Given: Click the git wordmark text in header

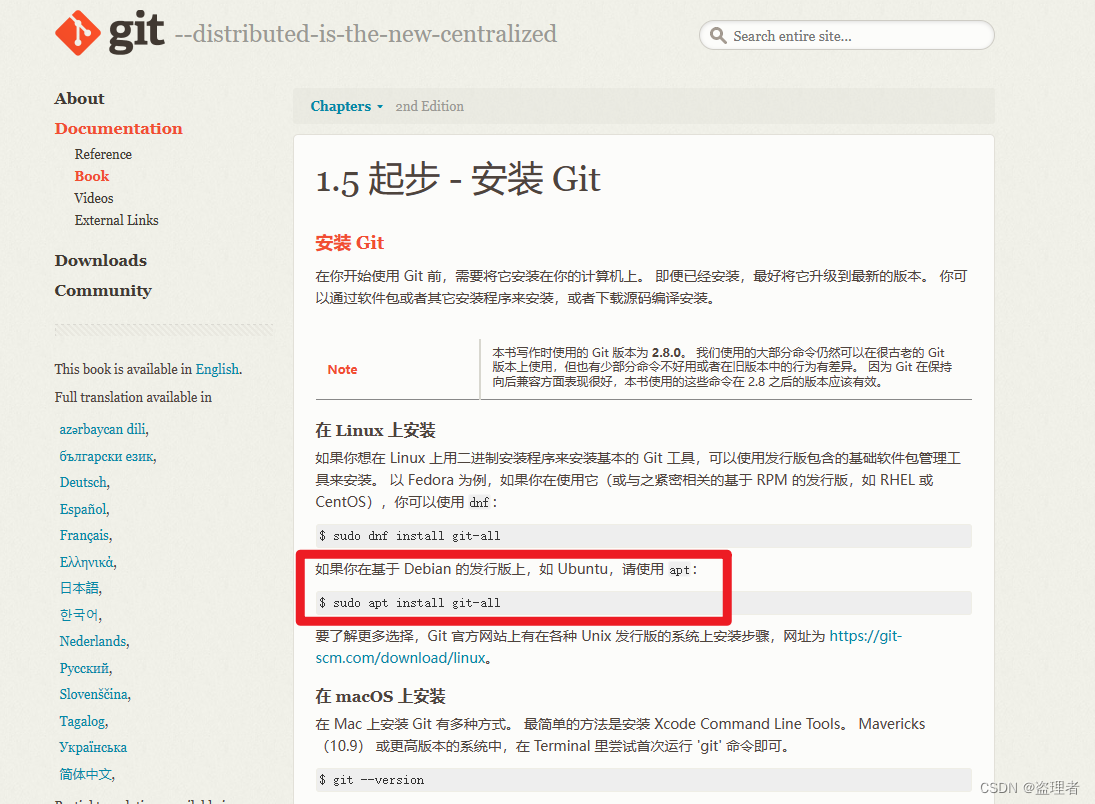Looking at the screenshot, I should tap(136, 33).
